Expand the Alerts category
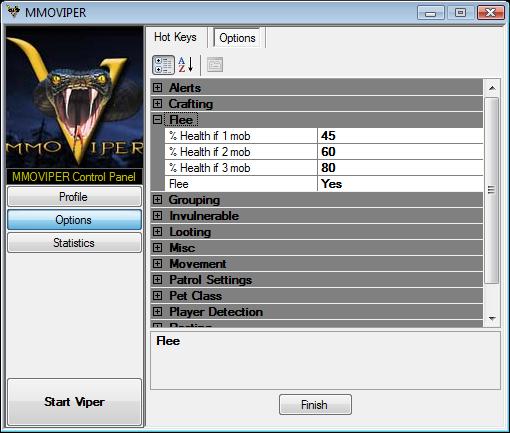510x433 pixels. 157,88
